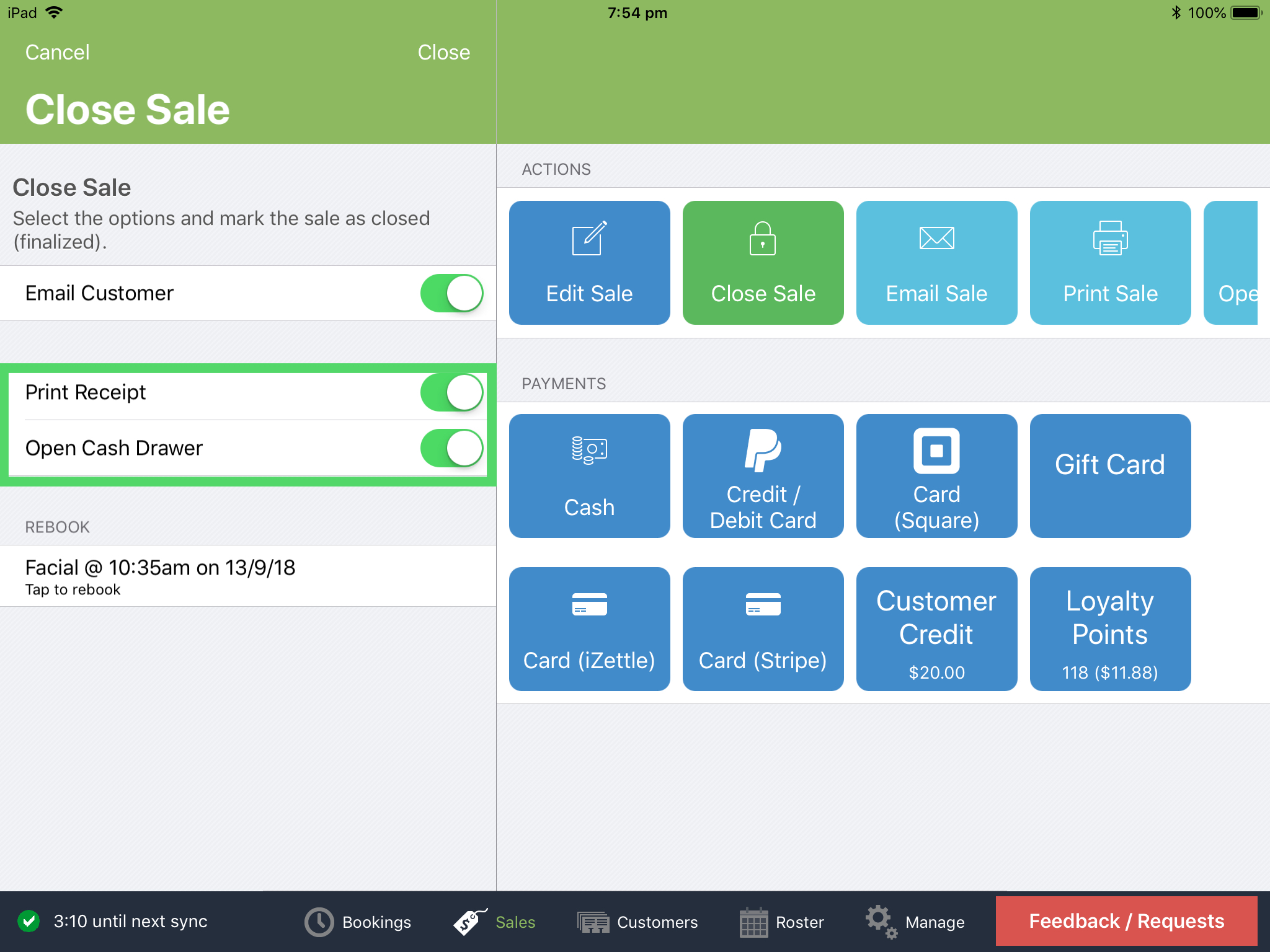Disable the Email Customer switch
Screen dimensions: 1270x952
click(451, 293)
